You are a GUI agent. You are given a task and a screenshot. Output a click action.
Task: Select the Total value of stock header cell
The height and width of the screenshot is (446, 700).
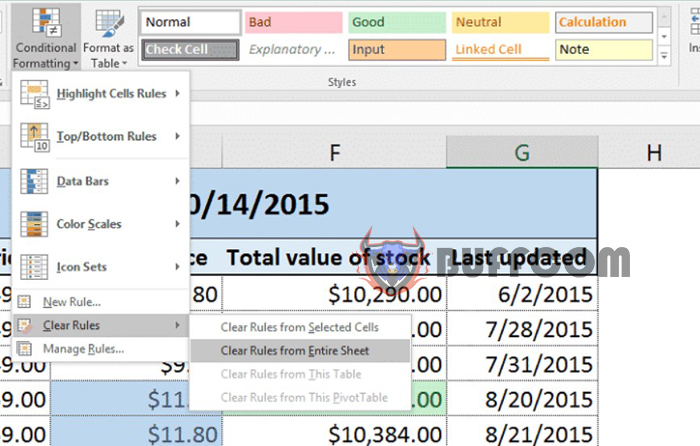[x=334, y=258]
